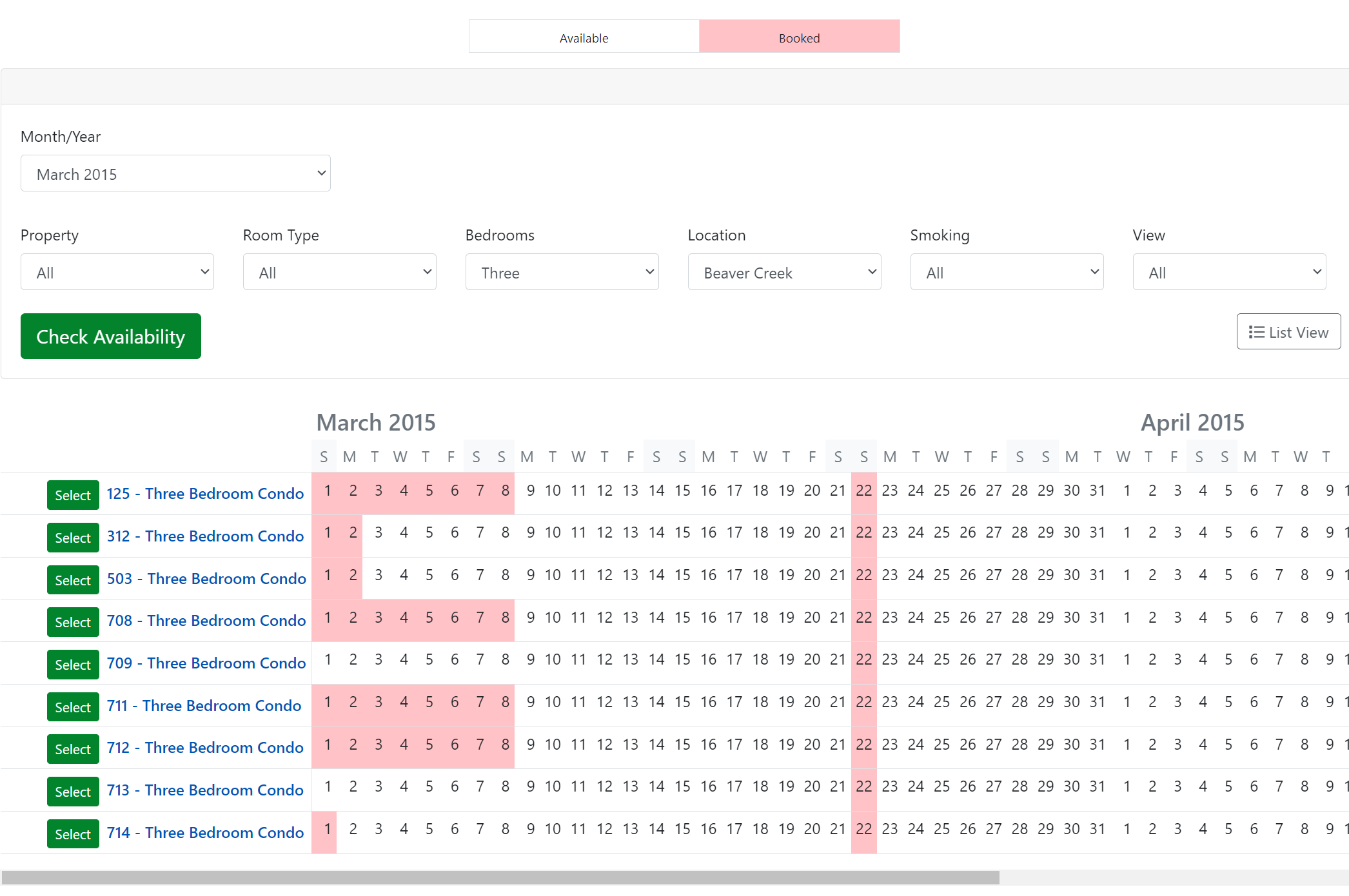This screenshot has width=1349, height=896.
Task: Click Select for unit 709
Action: [x=73, y=665]
